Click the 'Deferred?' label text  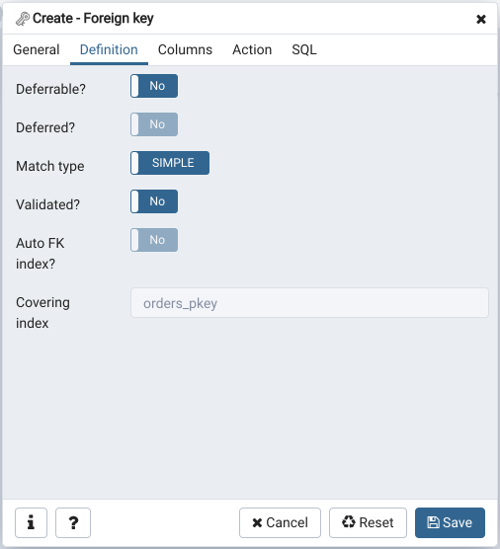pos(46,128)
